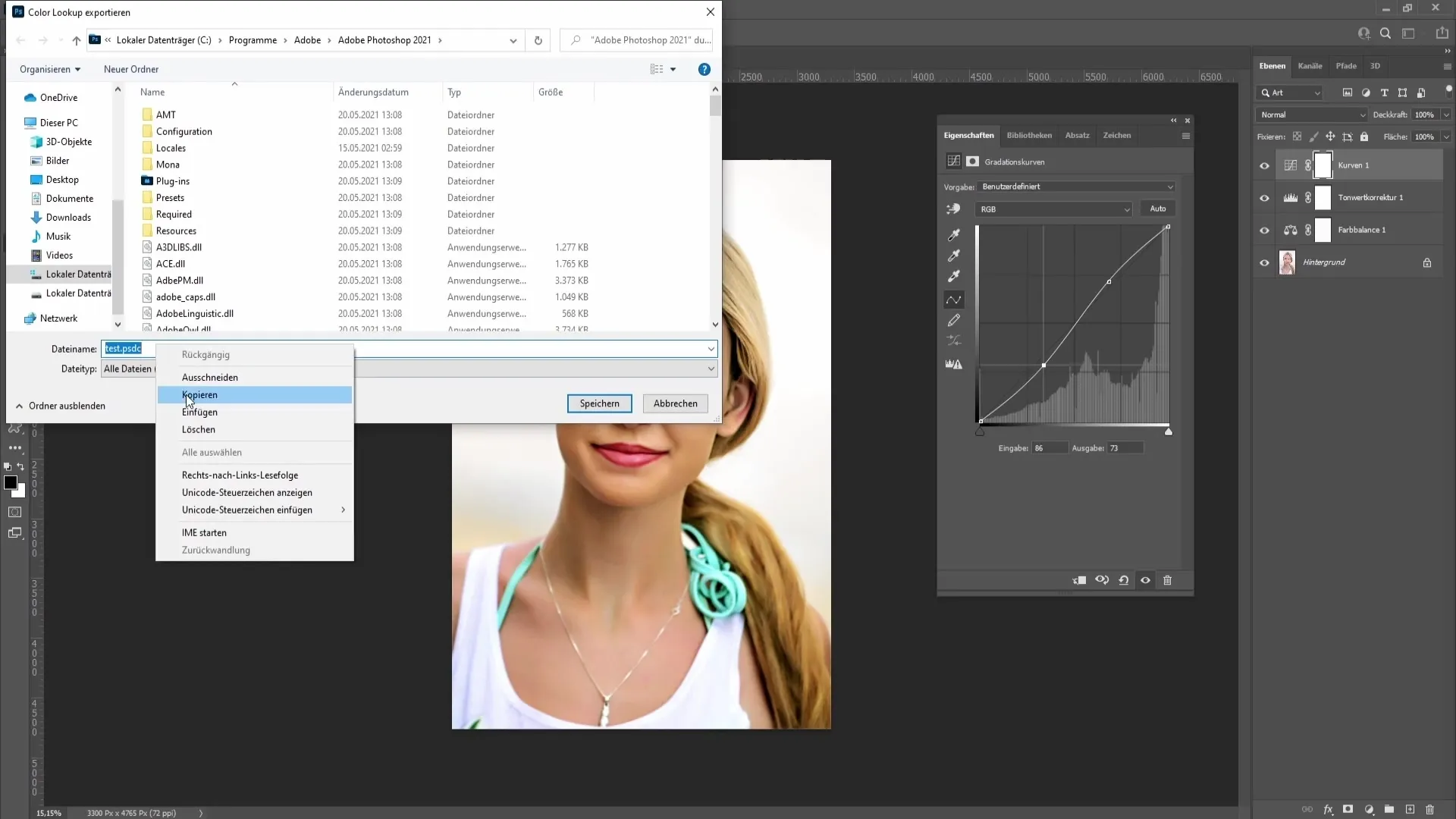Screen dimensions: 1456x819
Task: Click the hand/move tool in properties
Action: tap(955, 209)
